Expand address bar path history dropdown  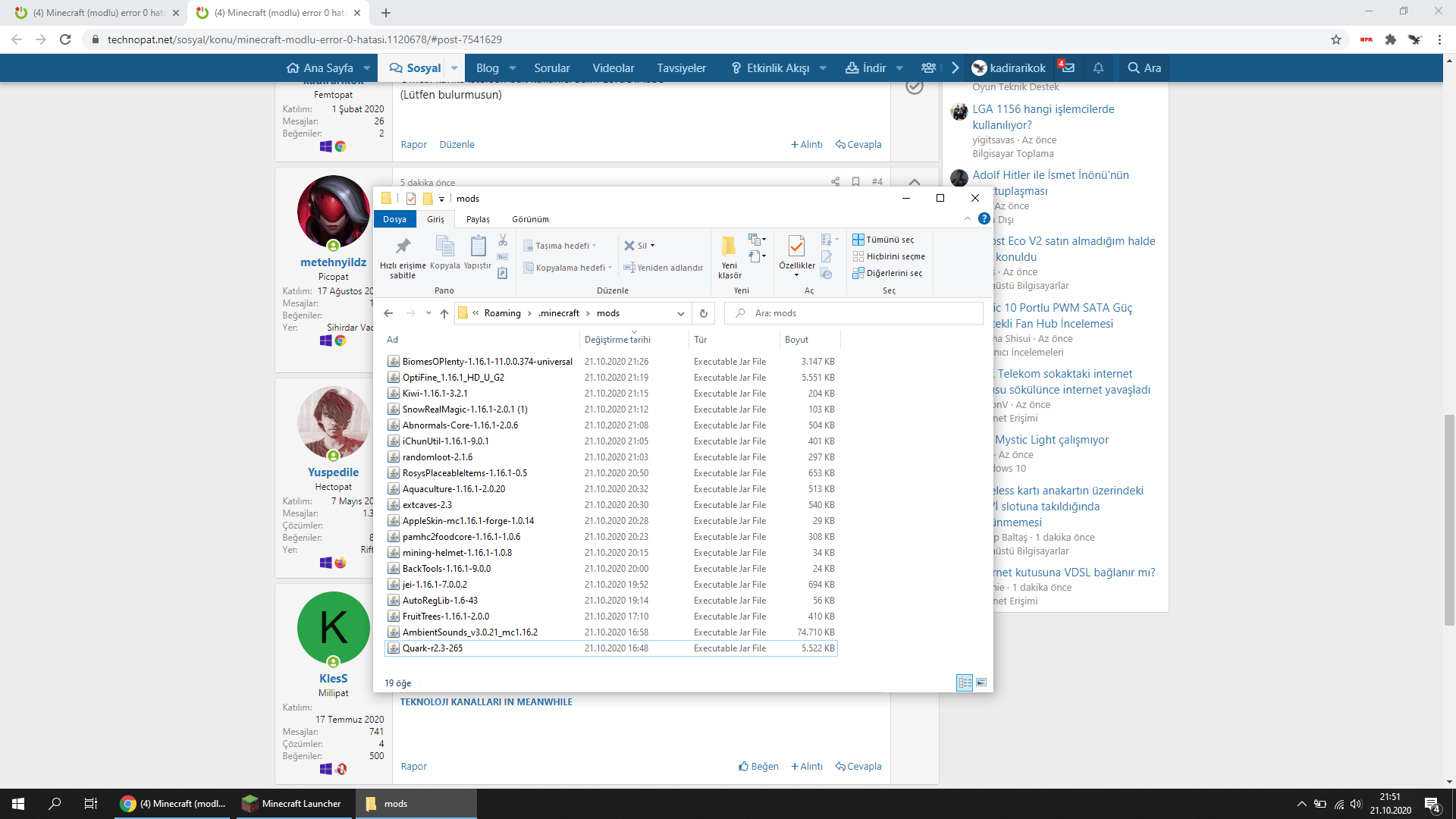680,313
